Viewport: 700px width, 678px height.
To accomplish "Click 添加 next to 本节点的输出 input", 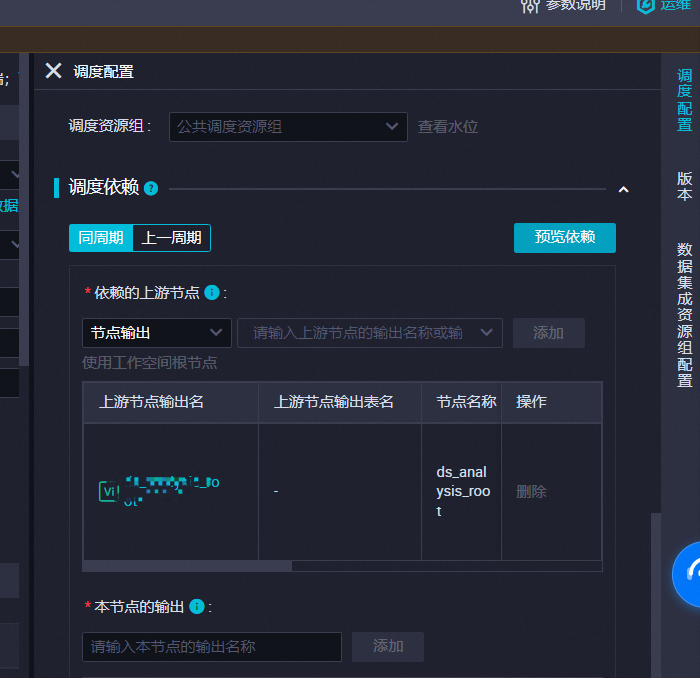I will [388, 646].
